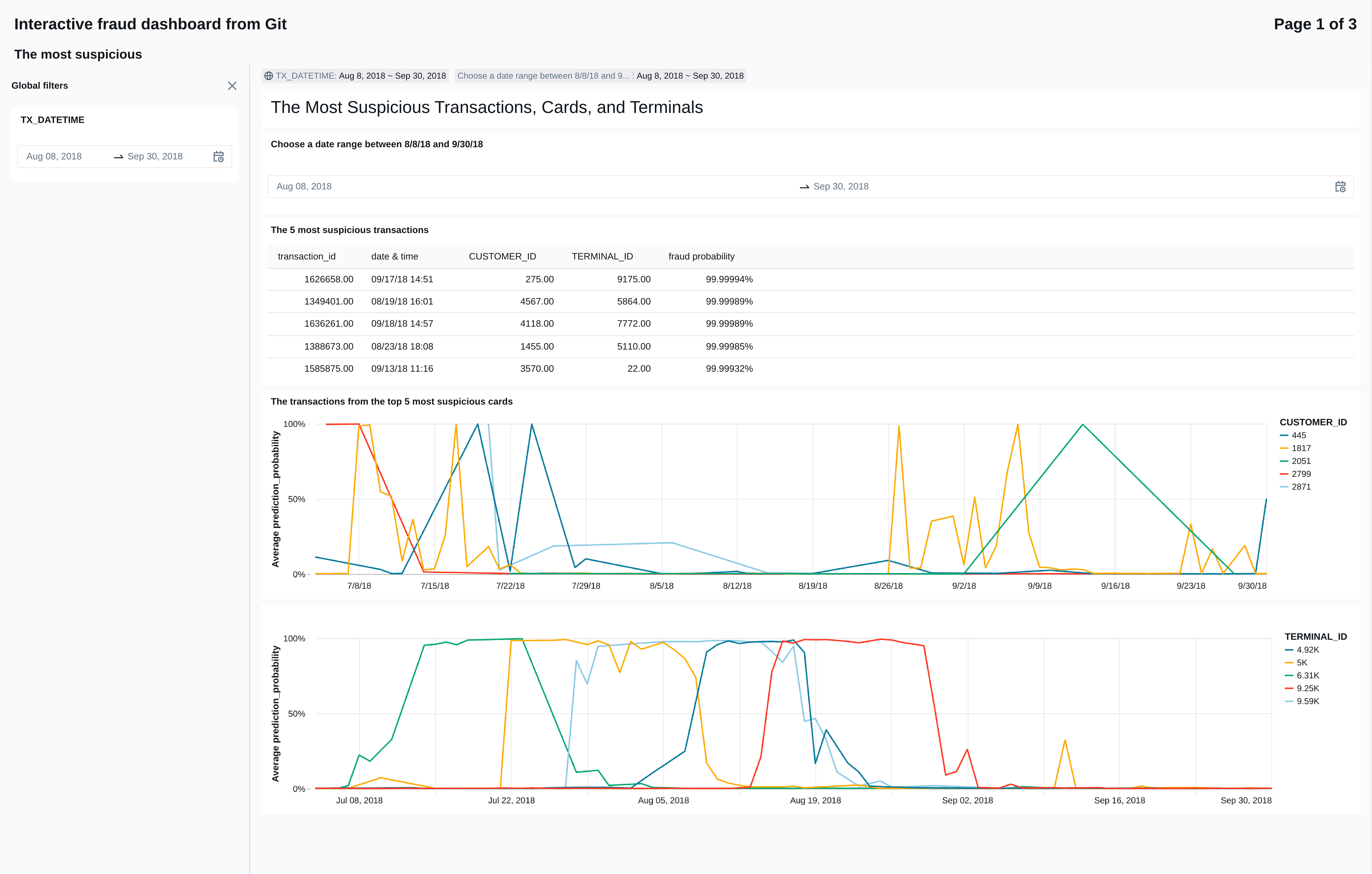1372x874 pixels.
Task: Click the 'Choose a date range' filter chip
Action: (x=600, y=76)
